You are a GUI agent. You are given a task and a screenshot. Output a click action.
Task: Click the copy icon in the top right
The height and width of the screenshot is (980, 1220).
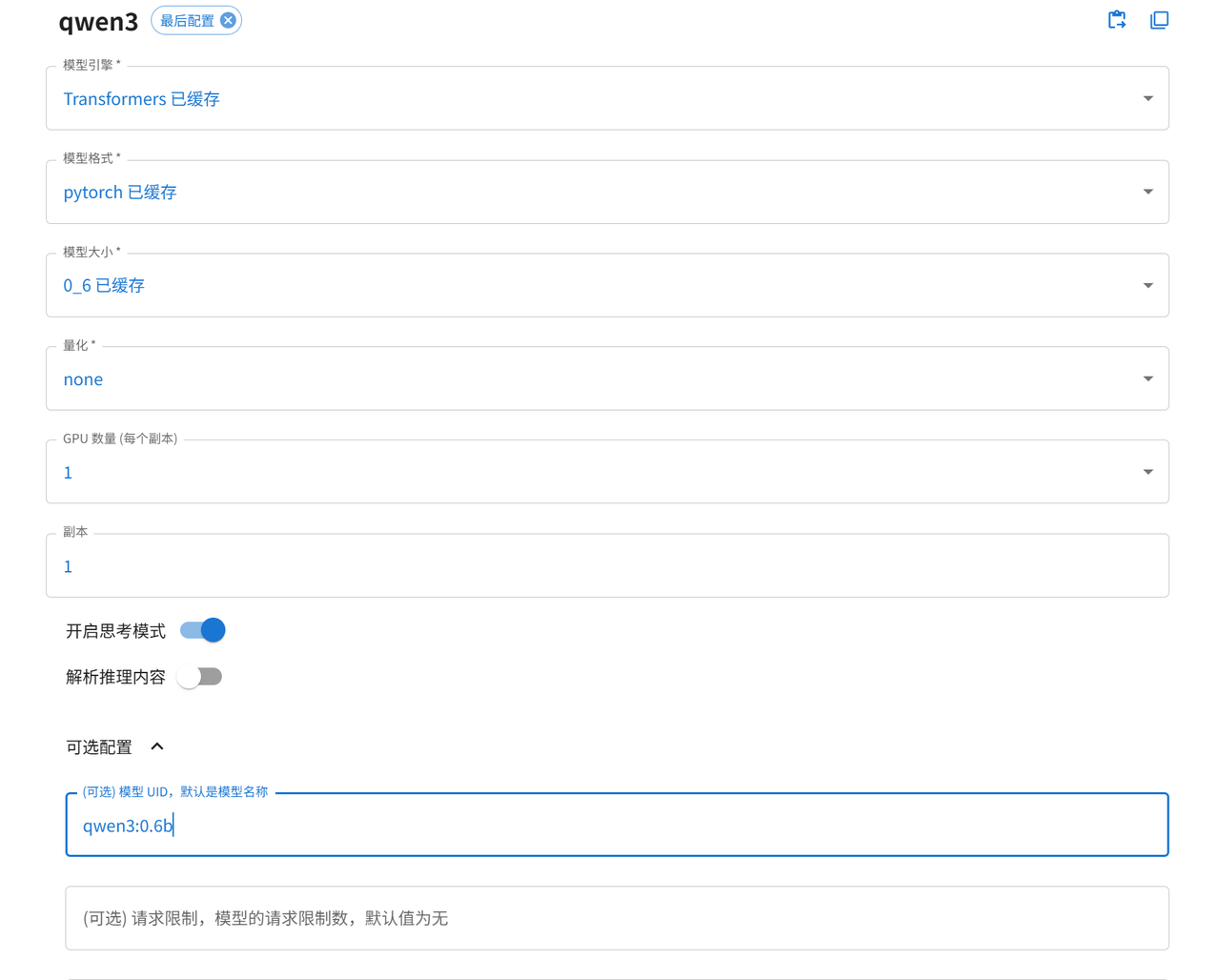(x=1159, y=19)
